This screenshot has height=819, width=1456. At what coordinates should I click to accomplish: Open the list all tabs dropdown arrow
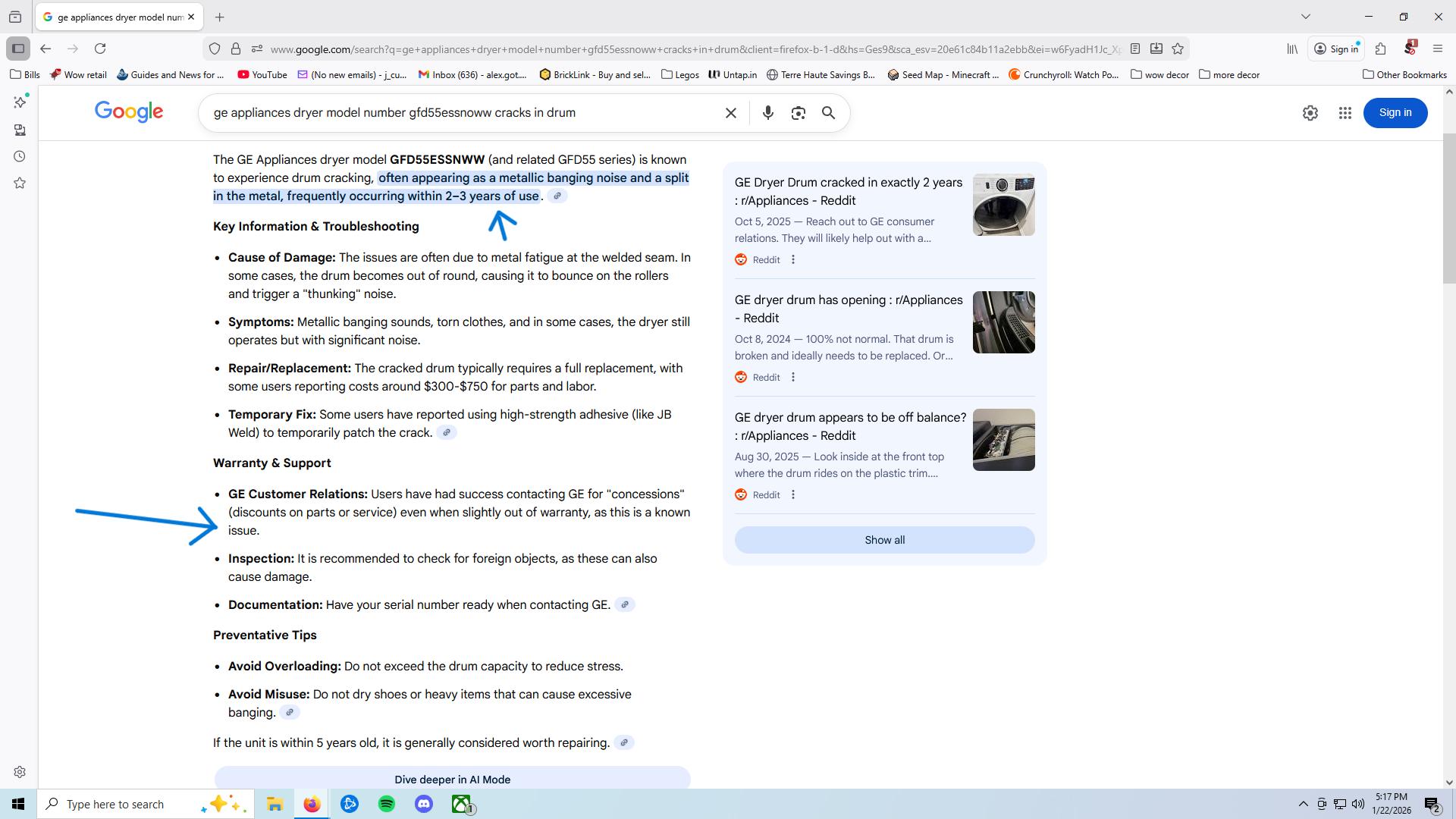(x=1305, y=17)
